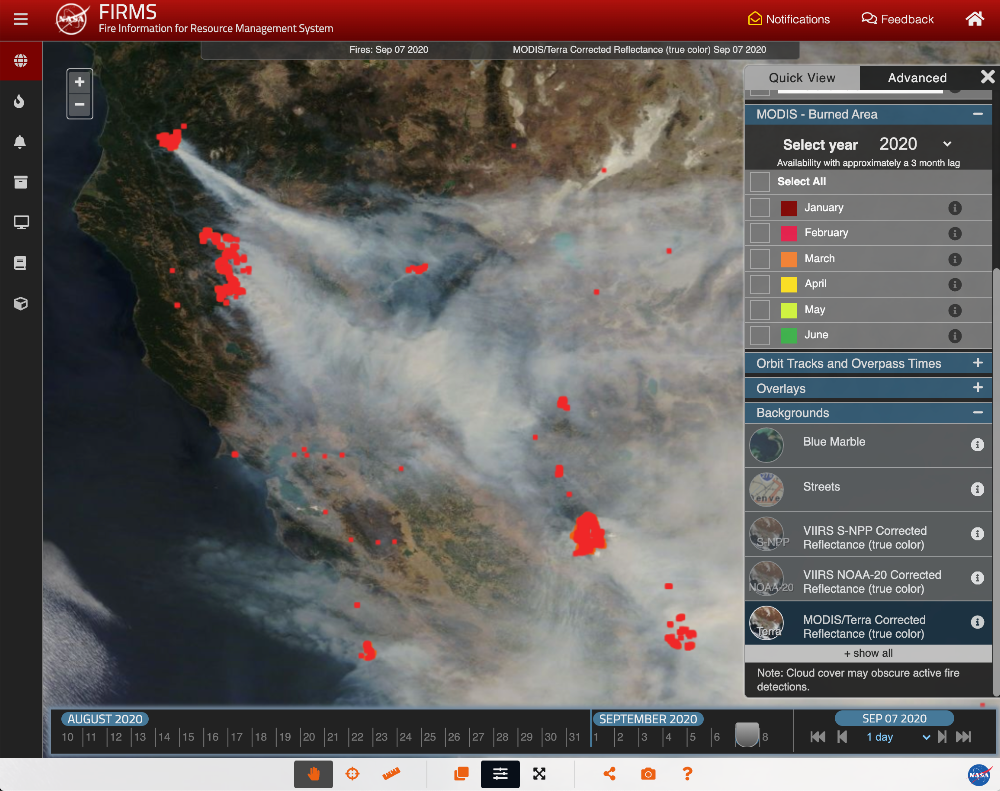Image resolution: width=1000 pixels, height=791 pixels.
Task: Zoom in on the map
Action: point(80,82)
